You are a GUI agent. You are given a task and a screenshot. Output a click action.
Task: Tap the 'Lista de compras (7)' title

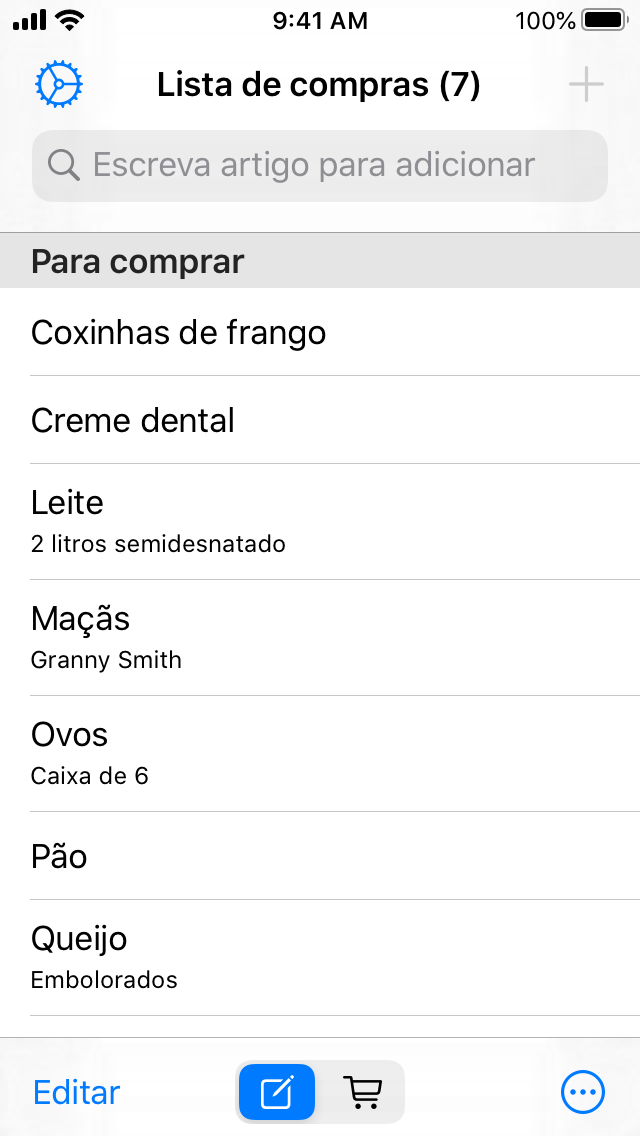click(319, 85)
